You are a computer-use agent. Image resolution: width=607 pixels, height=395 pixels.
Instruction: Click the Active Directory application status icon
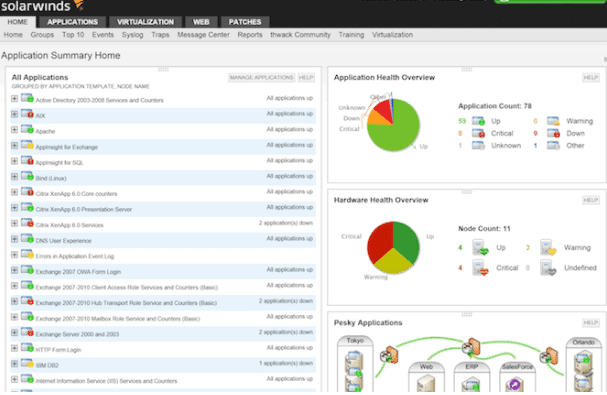coord(27,98)
